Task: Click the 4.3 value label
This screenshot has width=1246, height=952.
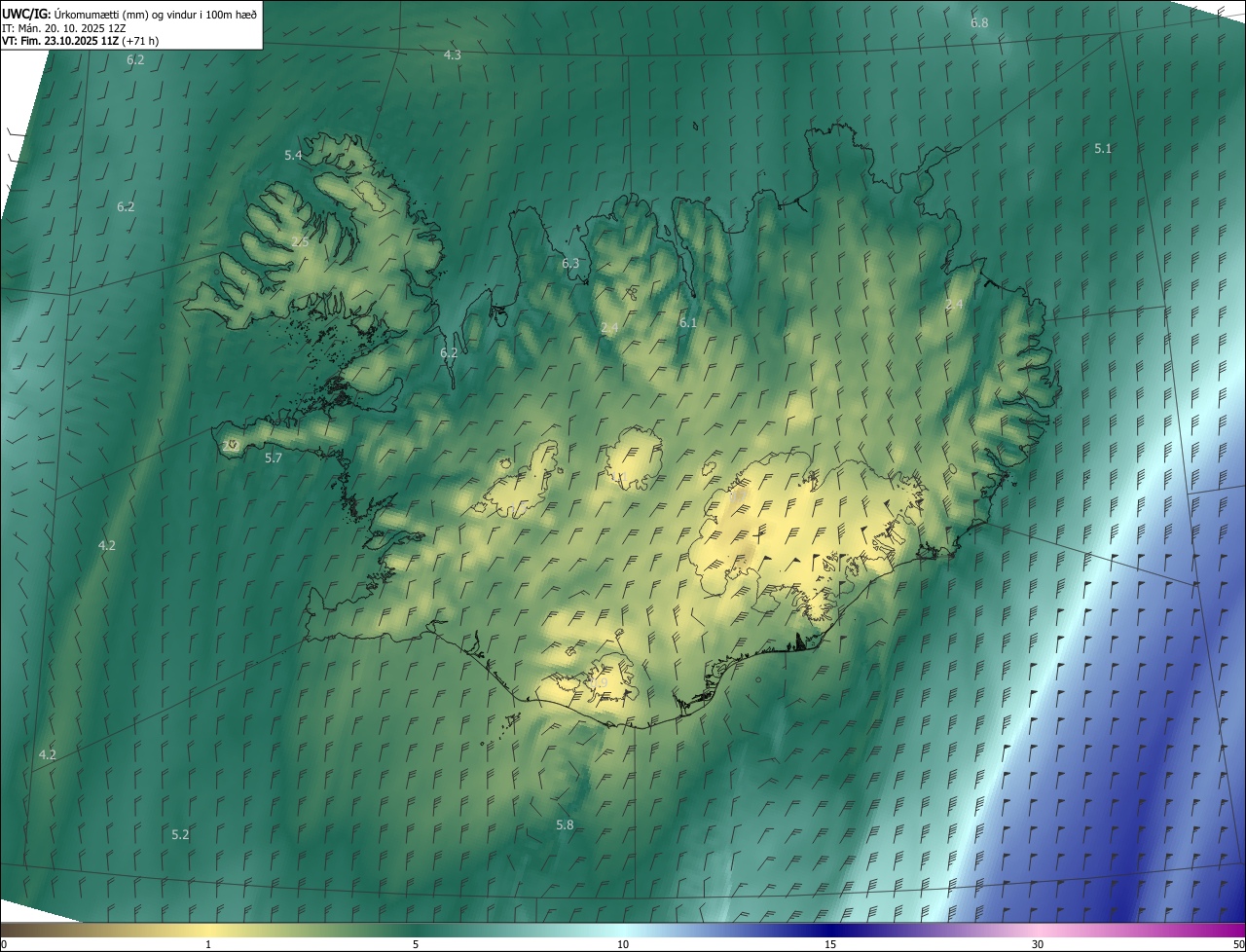Action: pyautogui.click(x=452, y=55)
